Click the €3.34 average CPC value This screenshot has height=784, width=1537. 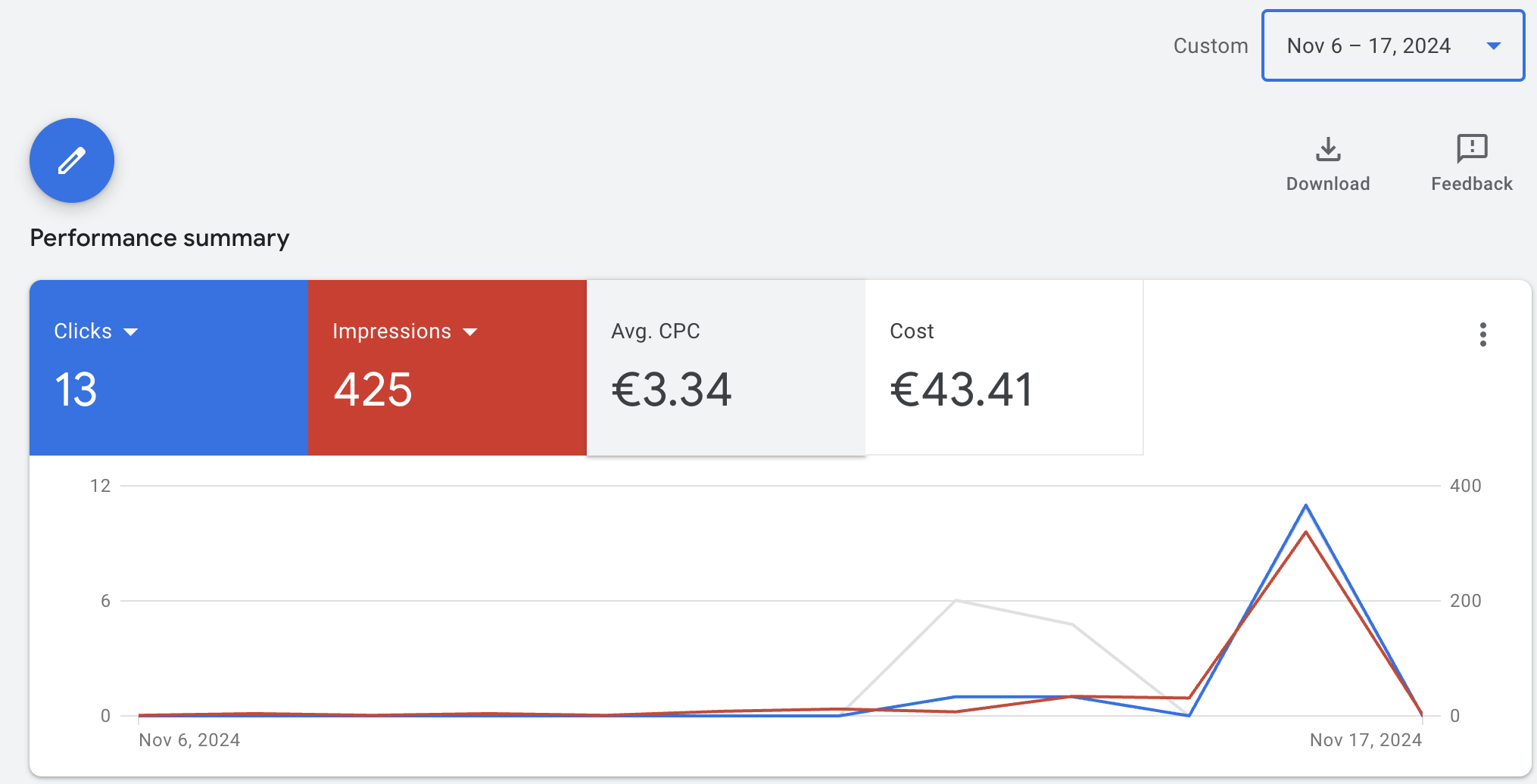coord(672,390)
